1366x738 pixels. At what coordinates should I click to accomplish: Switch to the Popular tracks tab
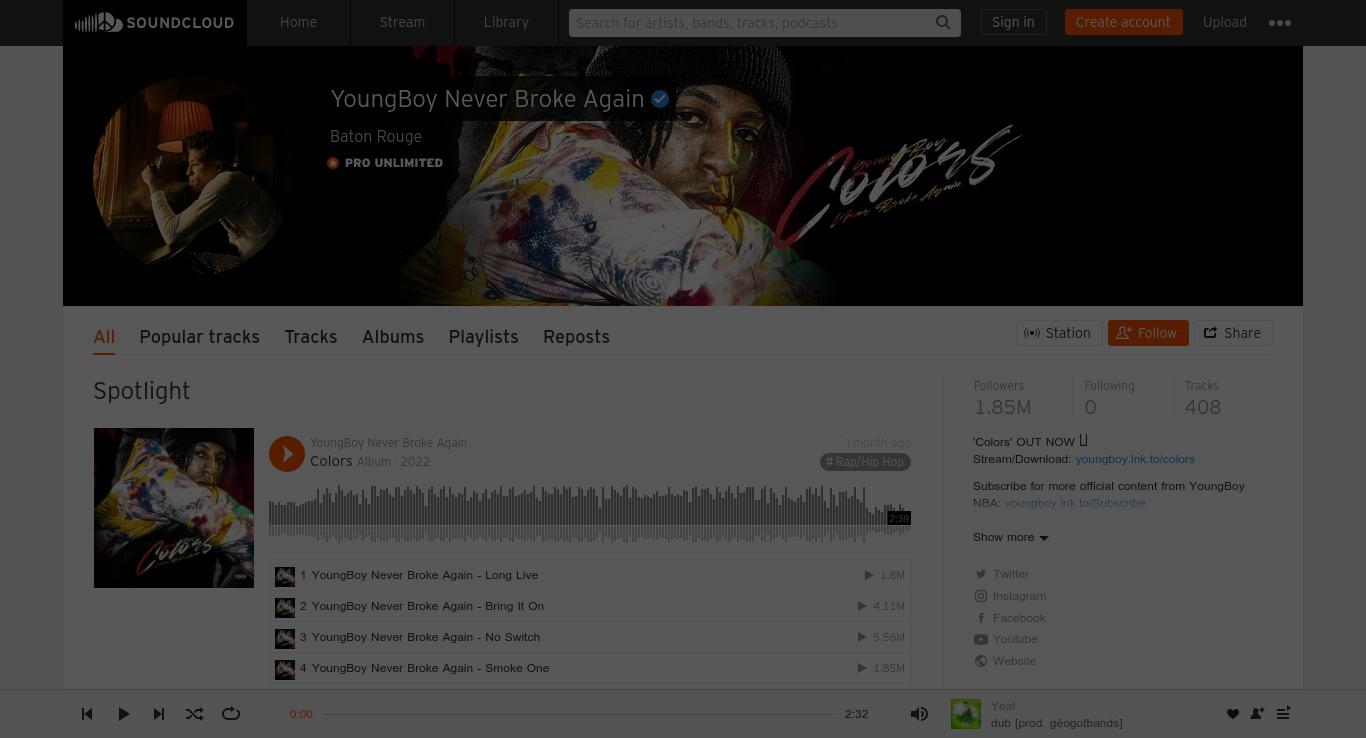pos(200,337)
